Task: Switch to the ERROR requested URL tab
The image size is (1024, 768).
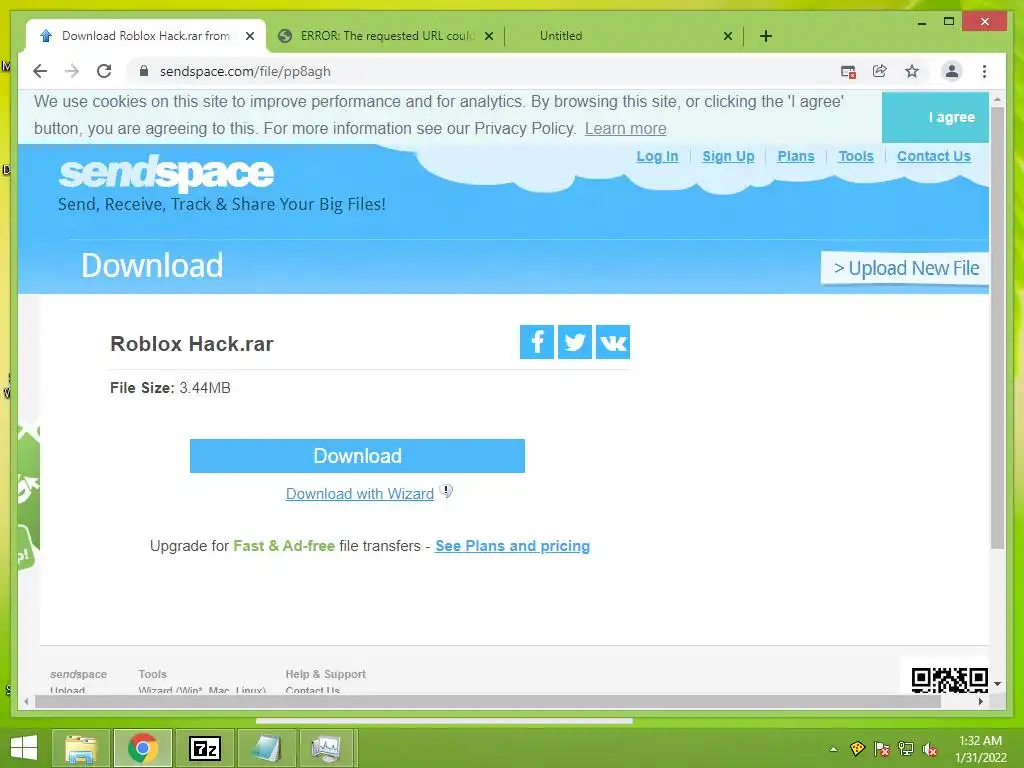Action: pos(385,36)
